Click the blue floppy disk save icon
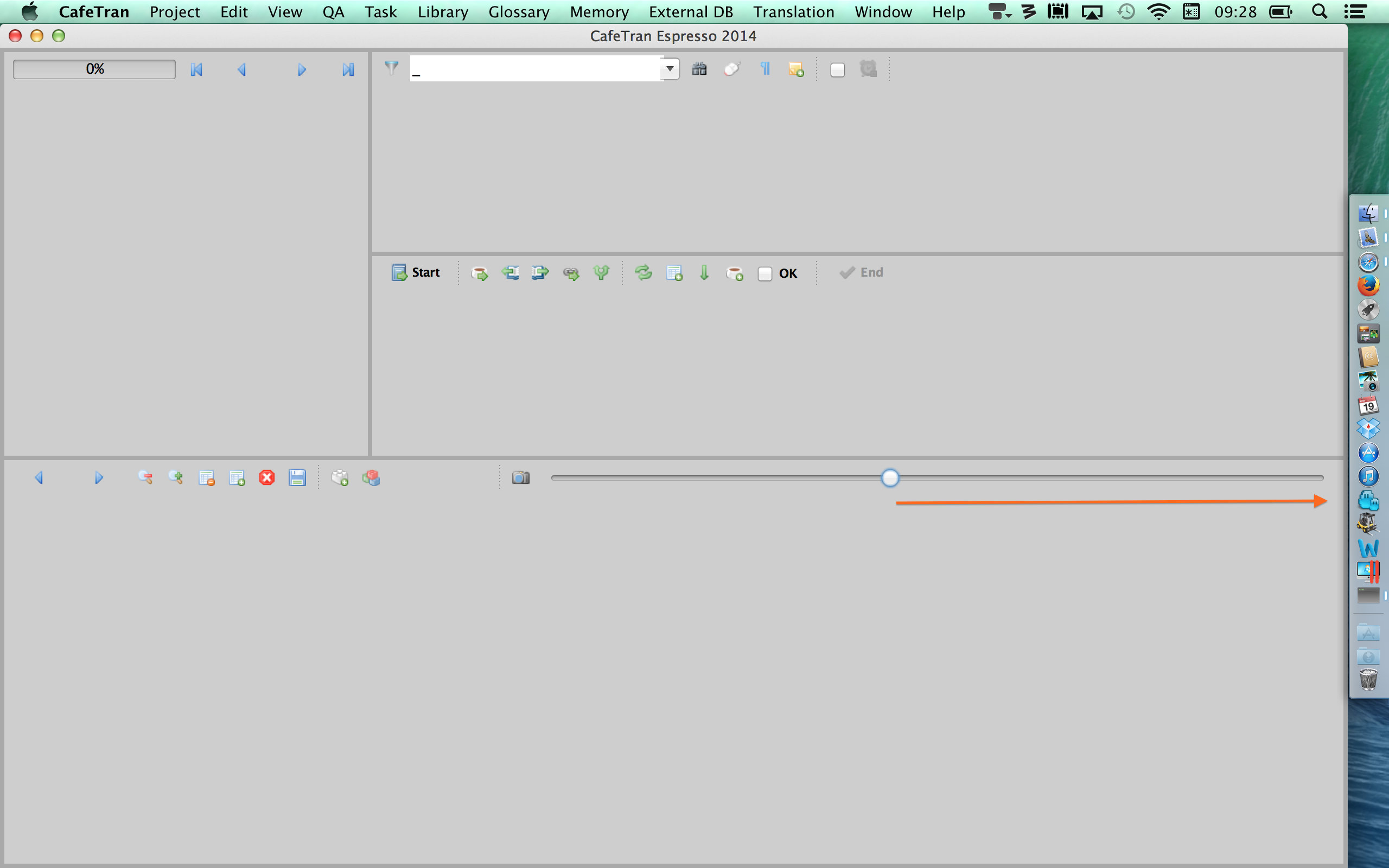Viewport: 1389px width, 868px height. point(297,477)
